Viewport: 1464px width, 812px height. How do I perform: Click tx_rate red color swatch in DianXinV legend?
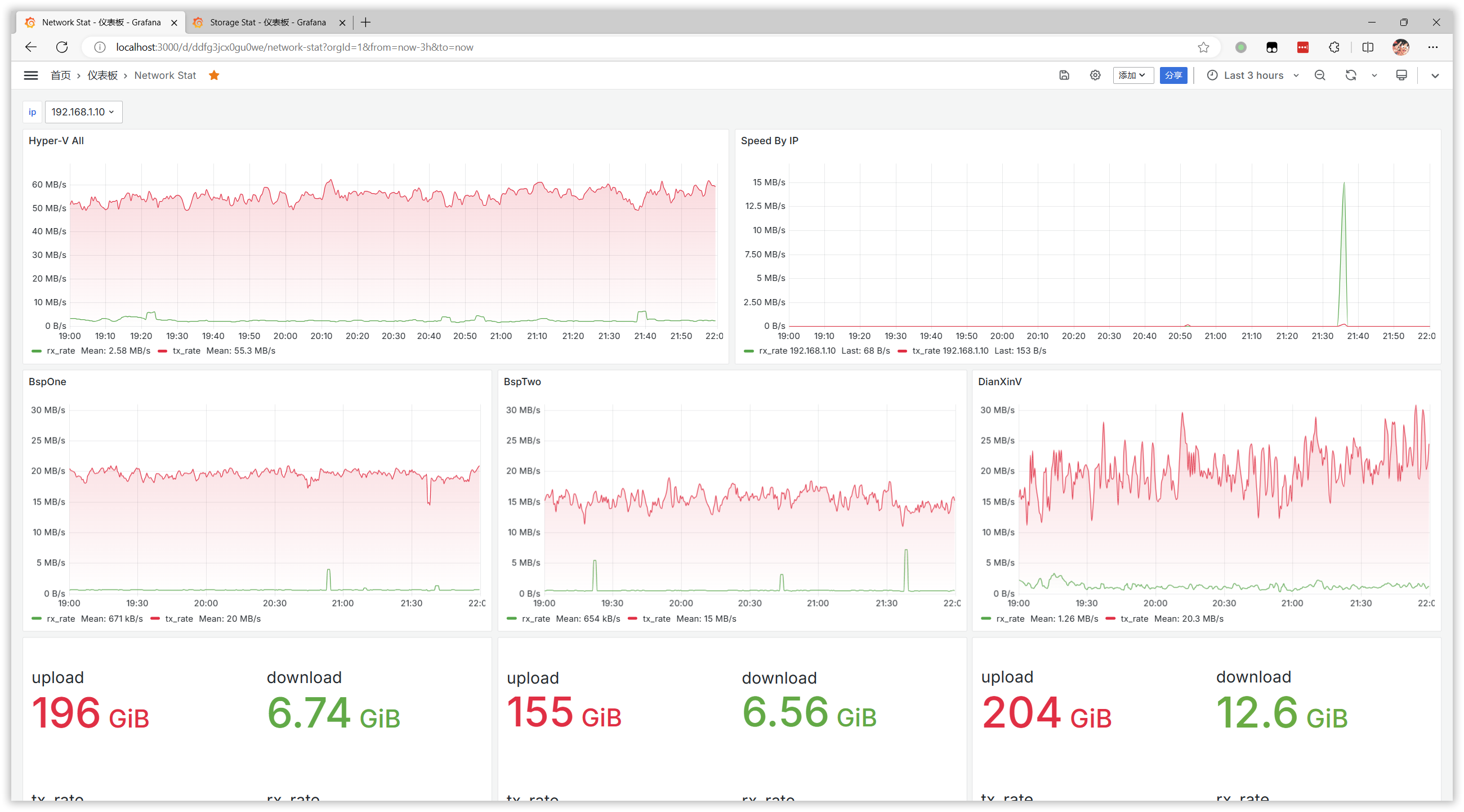(1110, 619)
